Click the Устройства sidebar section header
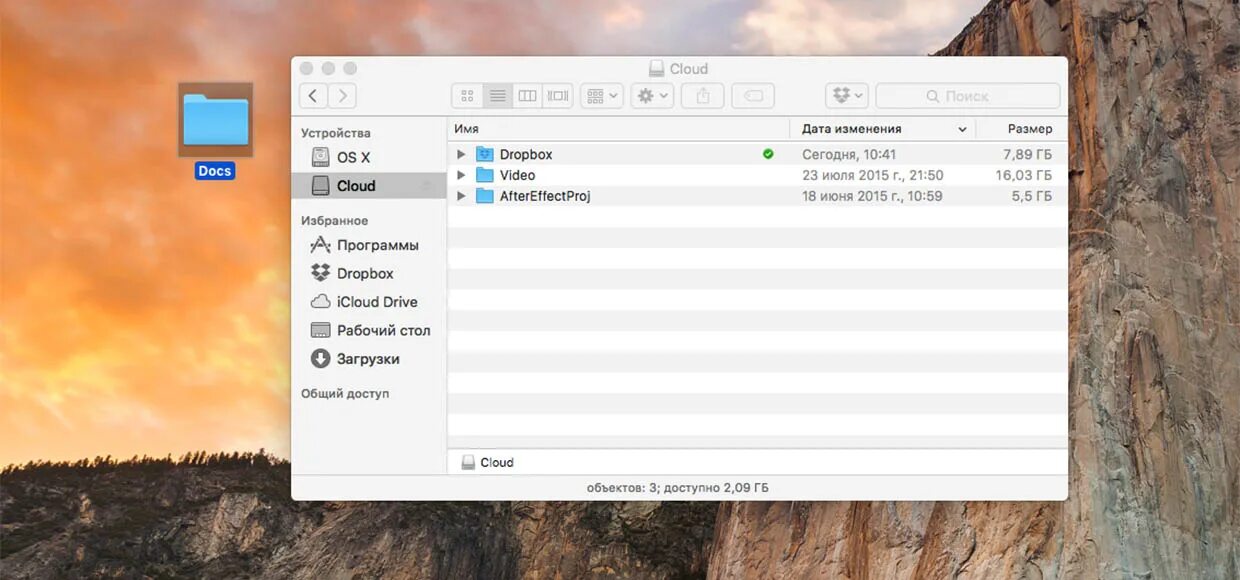Screen dimensions: 1240x580 click(336, 133)
